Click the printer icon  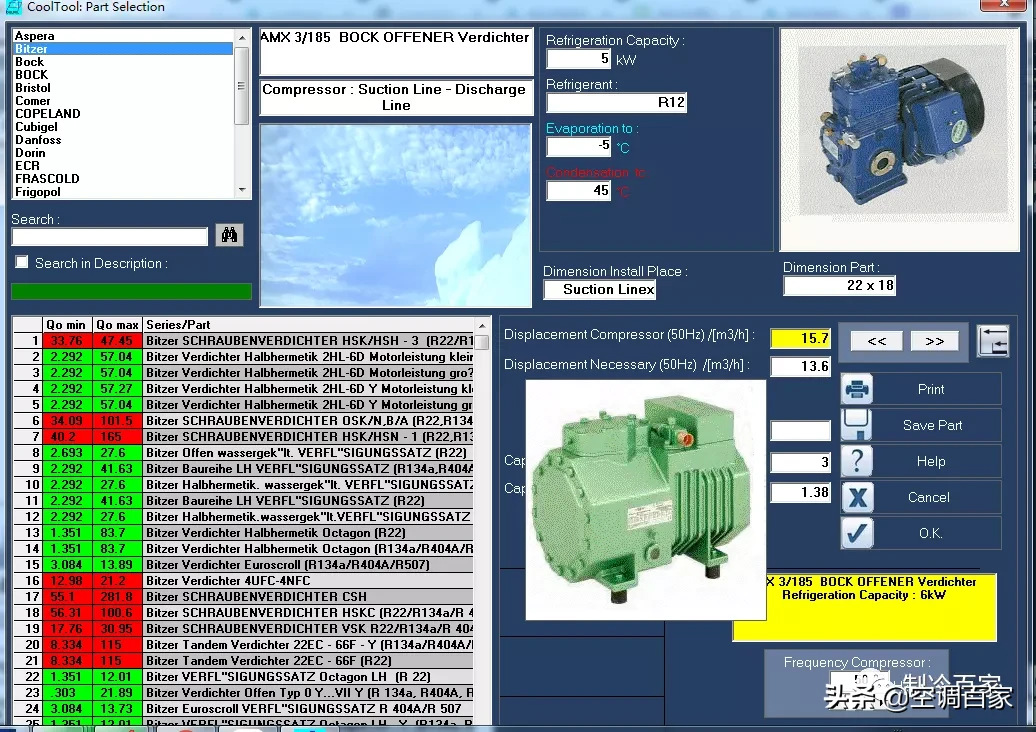pyautogui.click(x=857, y=389)
